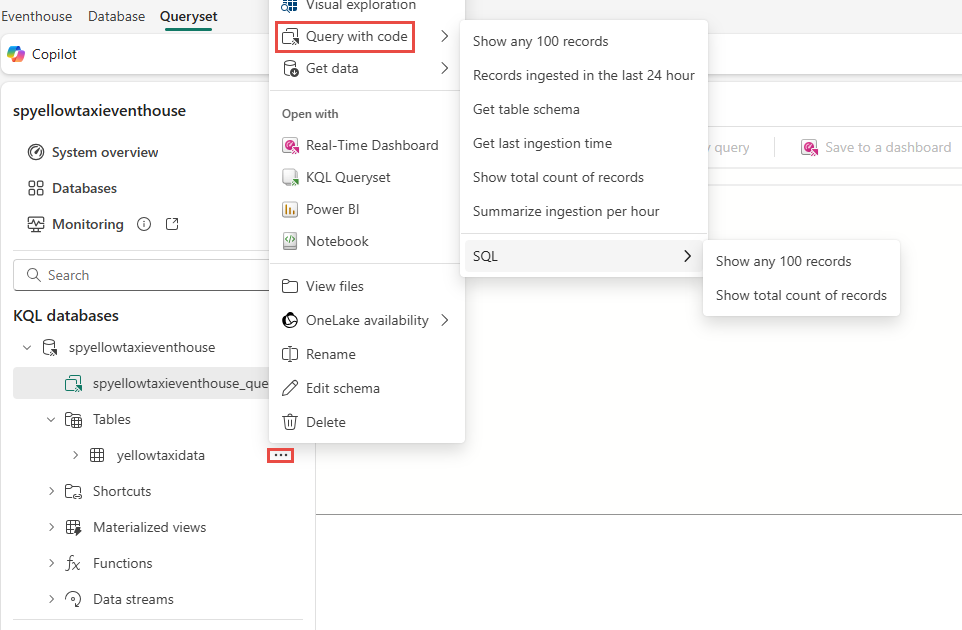Click yellowtaxidata more options ellipsis

point(281,455)
